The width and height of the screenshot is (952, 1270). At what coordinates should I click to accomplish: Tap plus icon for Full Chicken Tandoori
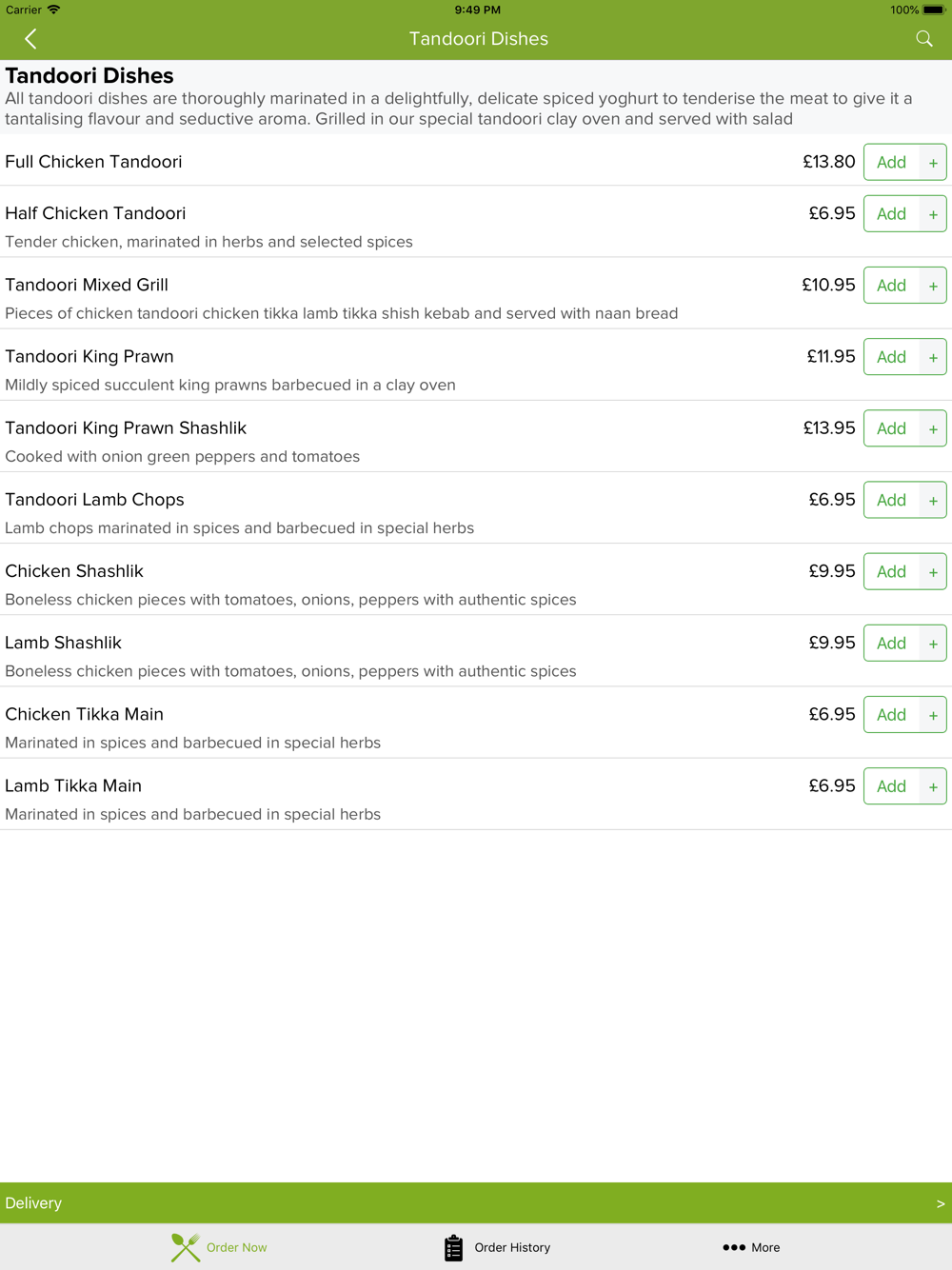(x=933, y=163)
